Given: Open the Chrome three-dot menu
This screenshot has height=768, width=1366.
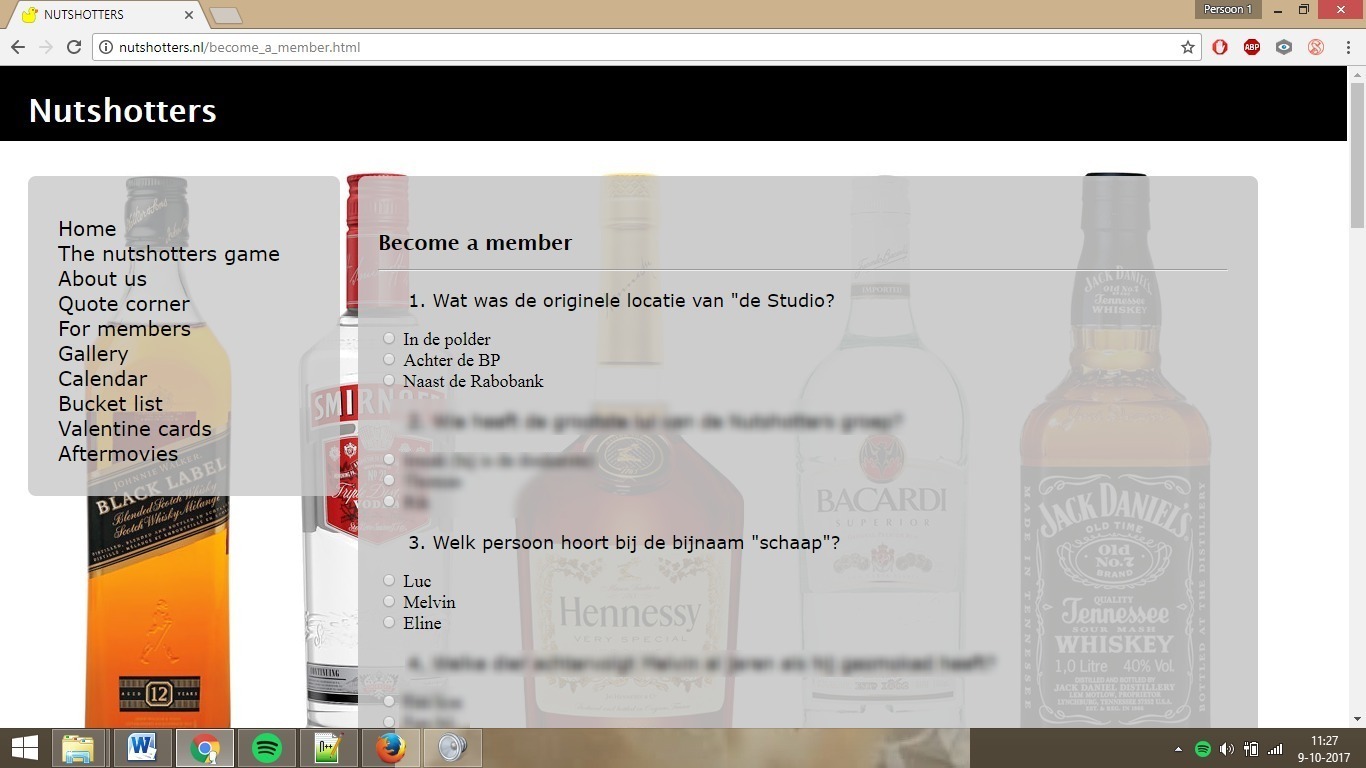Looking at the screenshot, I should (x=1348, y=47).
